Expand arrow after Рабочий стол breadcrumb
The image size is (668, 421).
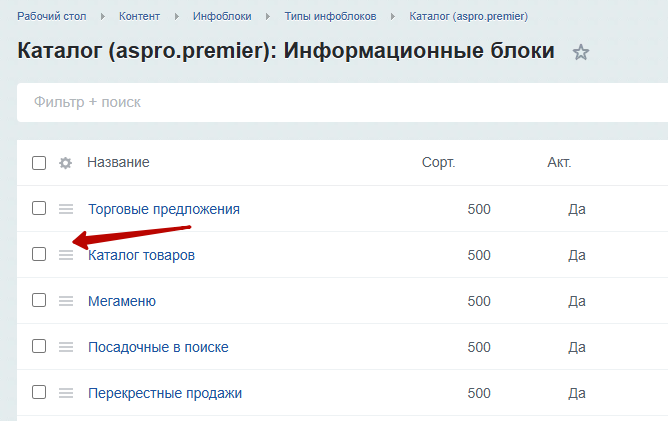tap(103, 17)
